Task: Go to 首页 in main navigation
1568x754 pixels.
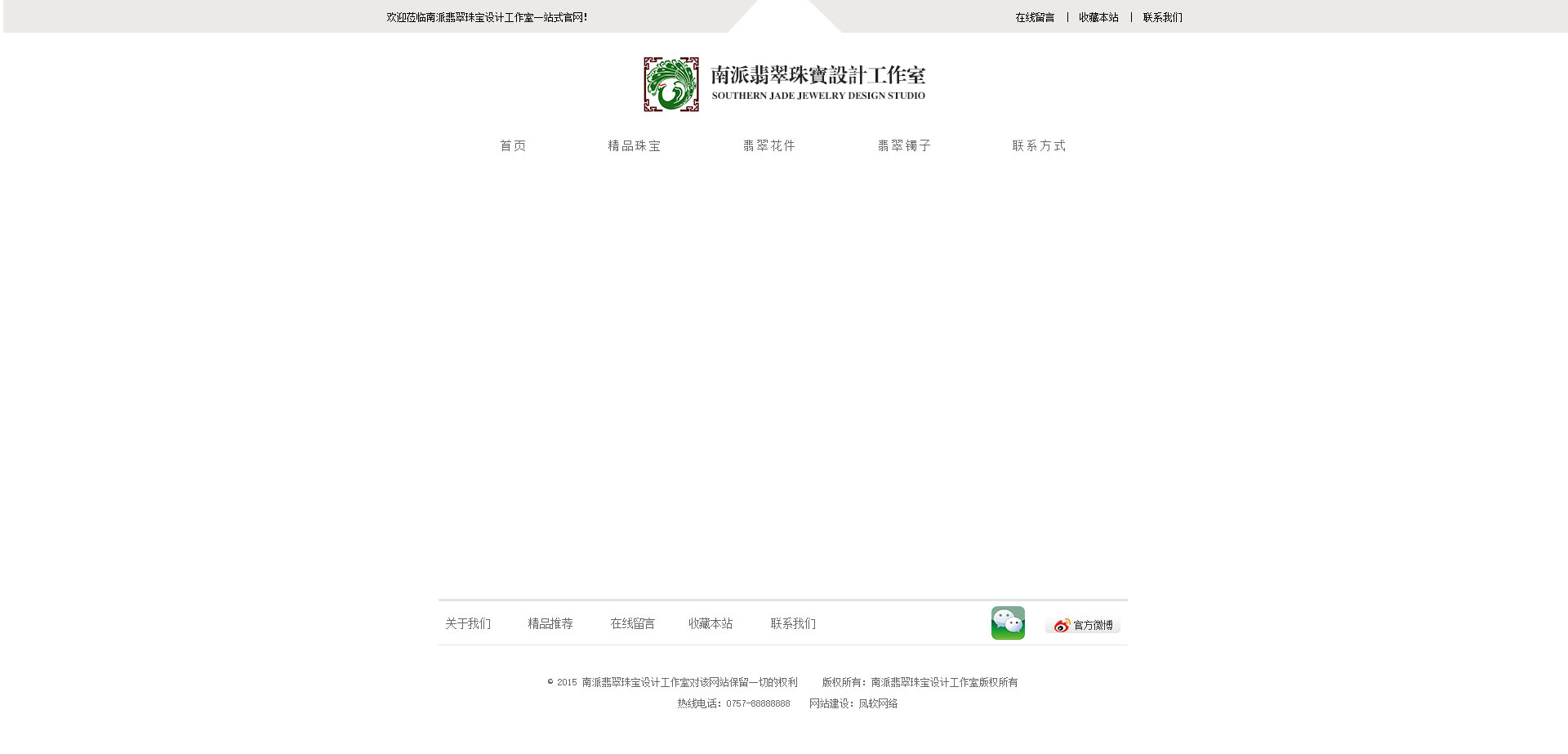Action: [x=513, y=146]
